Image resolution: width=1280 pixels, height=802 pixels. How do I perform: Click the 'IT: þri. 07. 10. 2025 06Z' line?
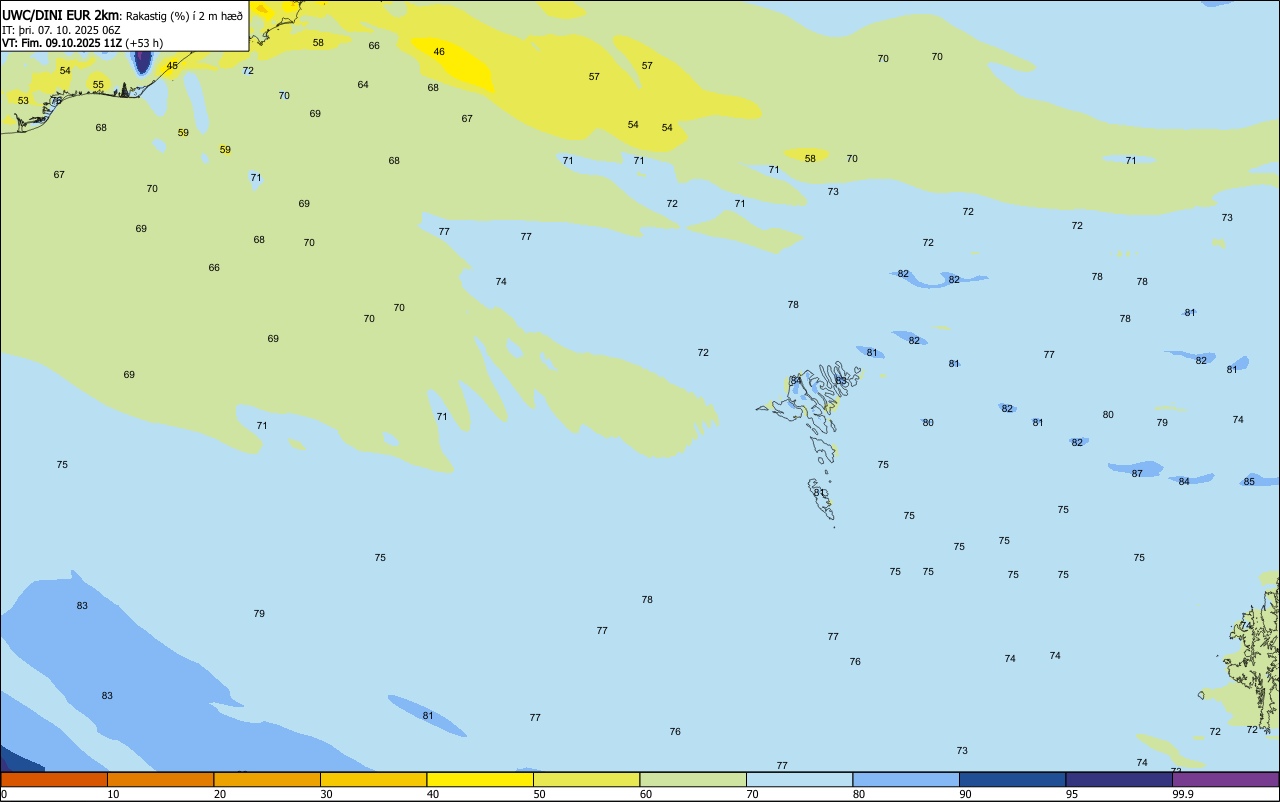(61, 30)
